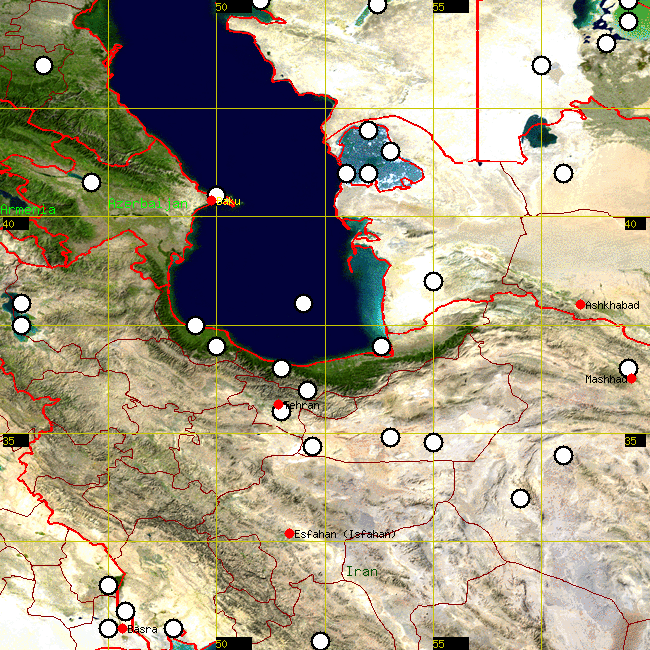Click the white marker just above Basra dot
This screenshot has width=650, height=650.
click(x=125, y=611)
